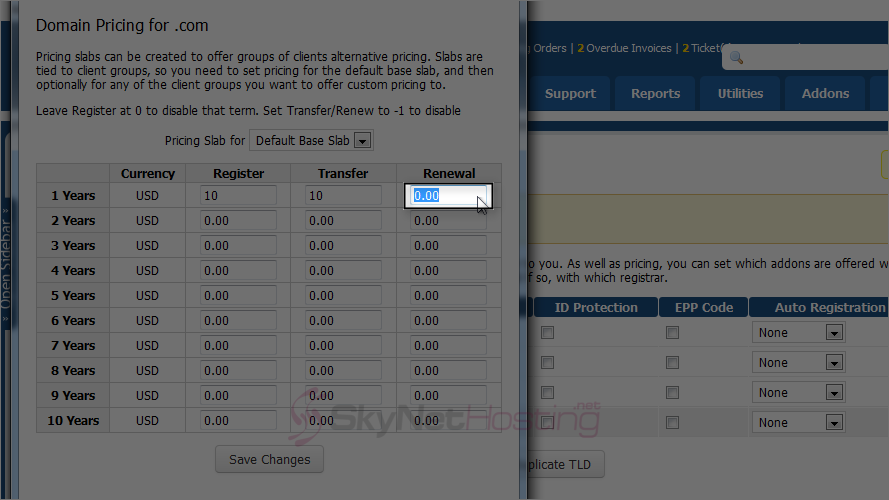889x500 pixels.
Task: Click the ID Protection column header
Action: click(596, 307)
